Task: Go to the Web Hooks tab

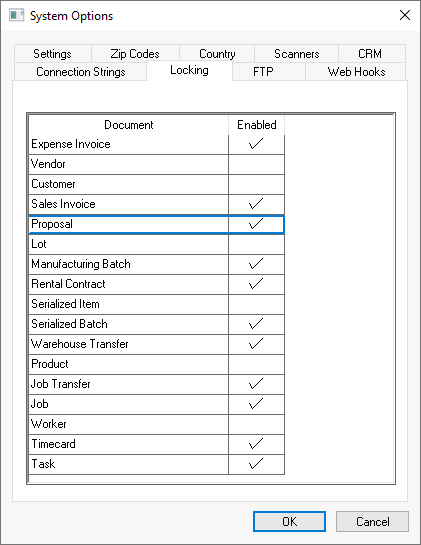Action: pyautogui.click(x=356, y=72)
